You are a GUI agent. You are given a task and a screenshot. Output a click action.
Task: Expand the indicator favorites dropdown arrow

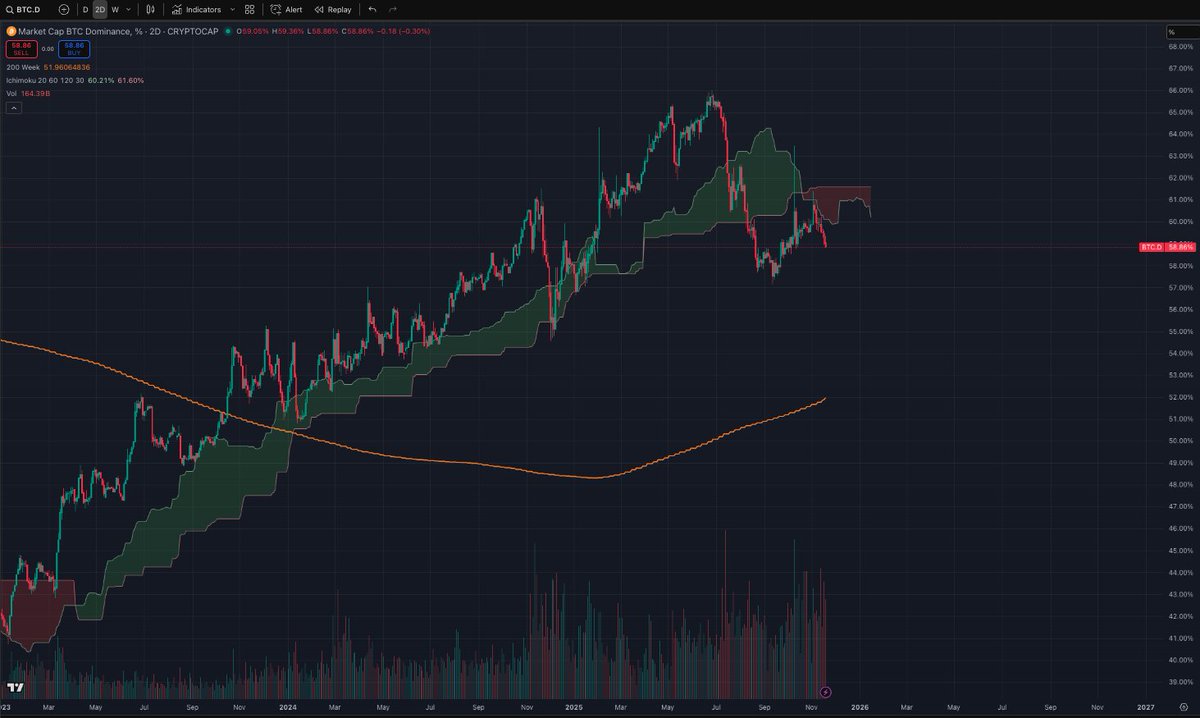click(x=233, y=9)
